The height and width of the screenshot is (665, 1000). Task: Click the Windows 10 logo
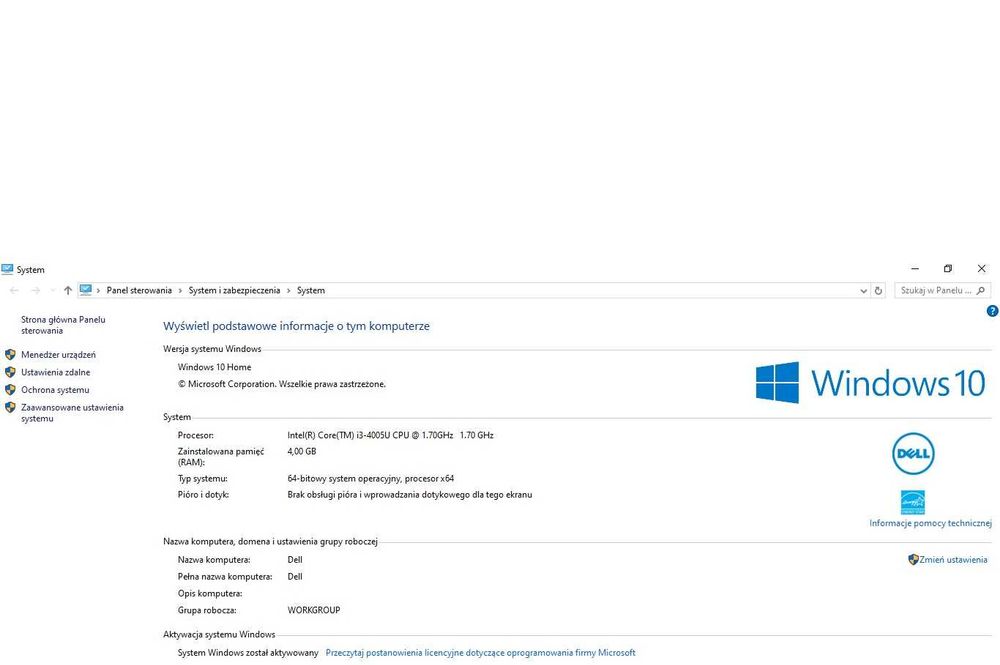click(x=871, y=383)
